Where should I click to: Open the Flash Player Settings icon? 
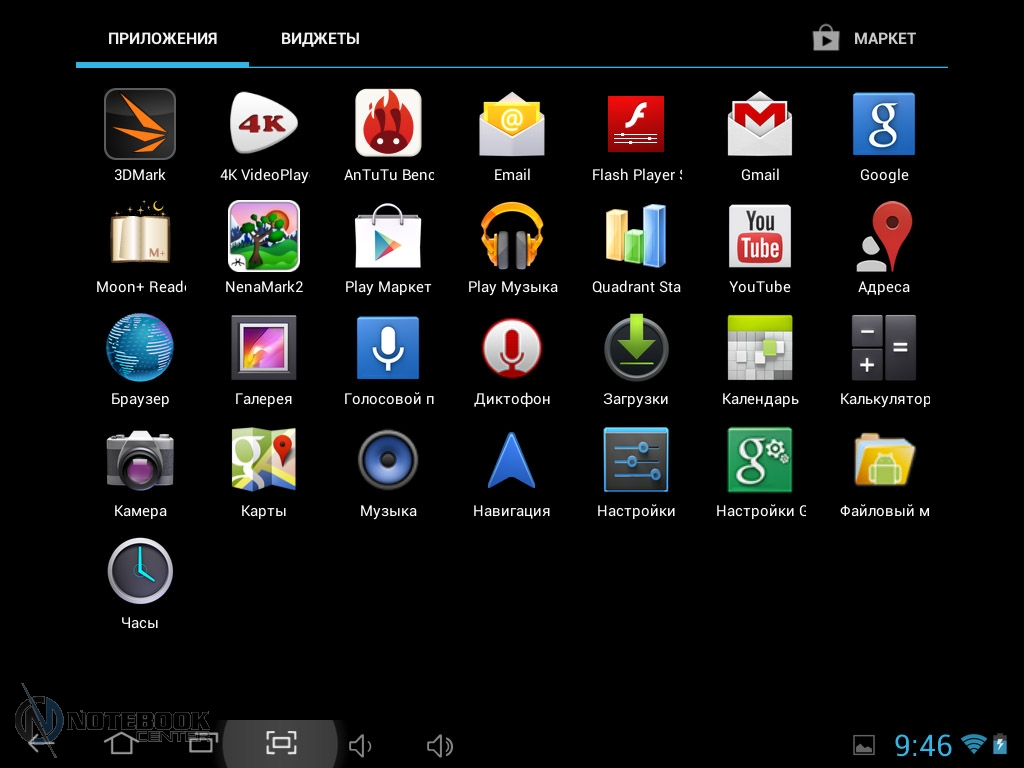click(x=636, y=125)
